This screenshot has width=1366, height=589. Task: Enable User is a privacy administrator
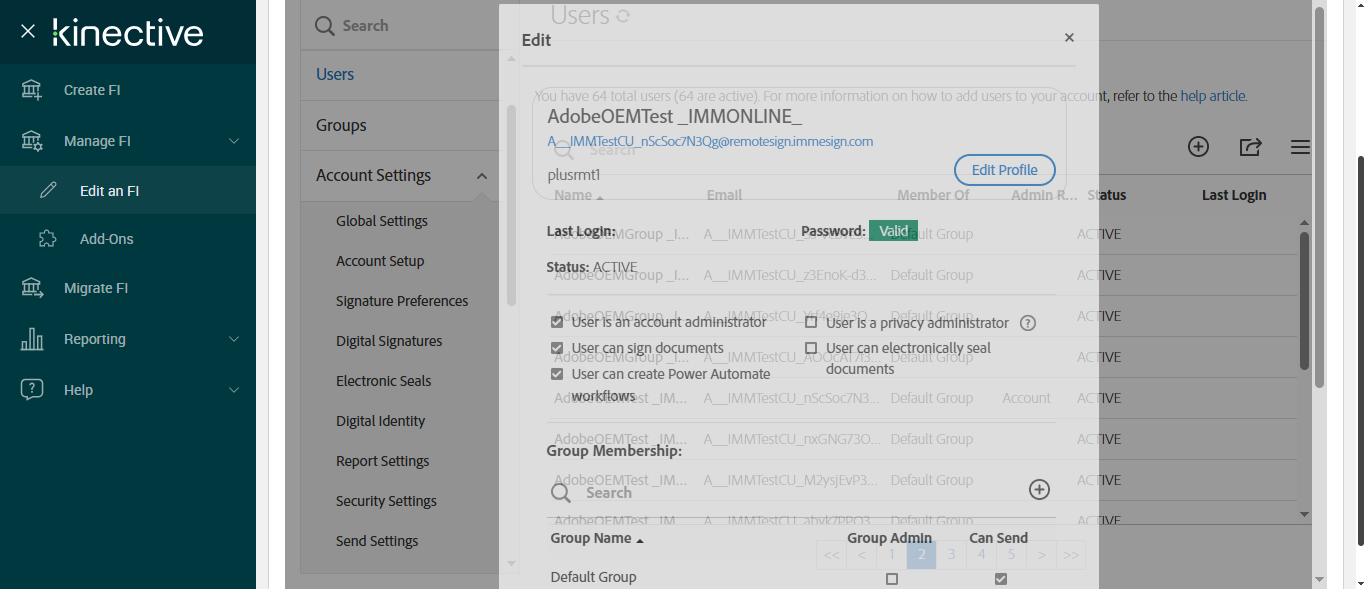click(811, 322)
